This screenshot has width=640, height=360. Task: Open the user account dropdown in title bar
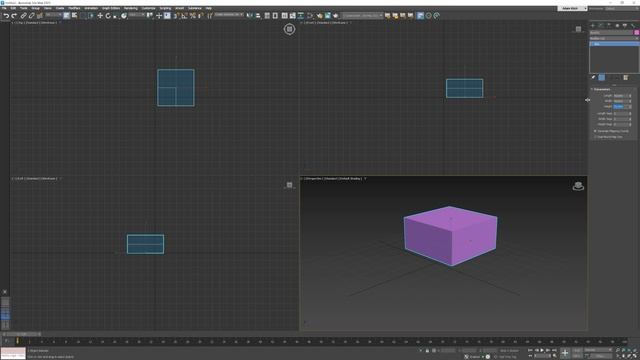572,8
